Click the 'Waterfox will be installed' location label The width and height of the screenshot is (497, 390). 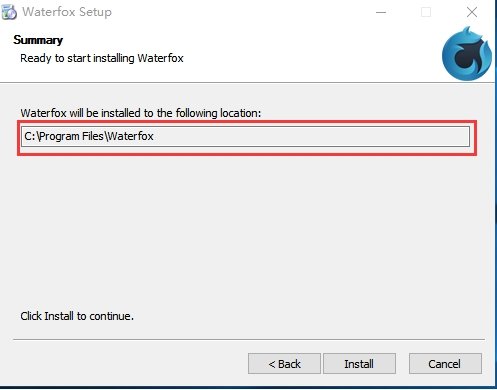coord(141,113)
